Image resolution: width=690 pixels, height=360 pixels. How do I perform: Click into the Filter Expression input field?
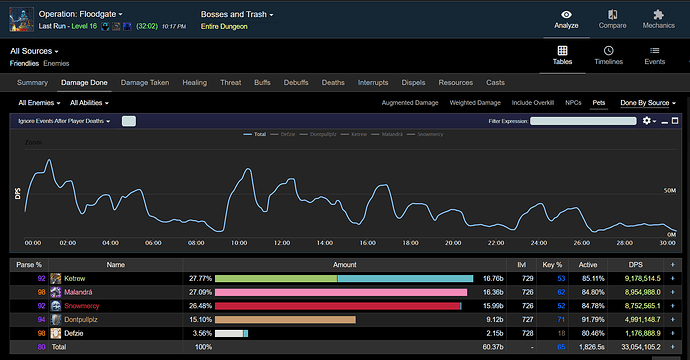point(583,121)
